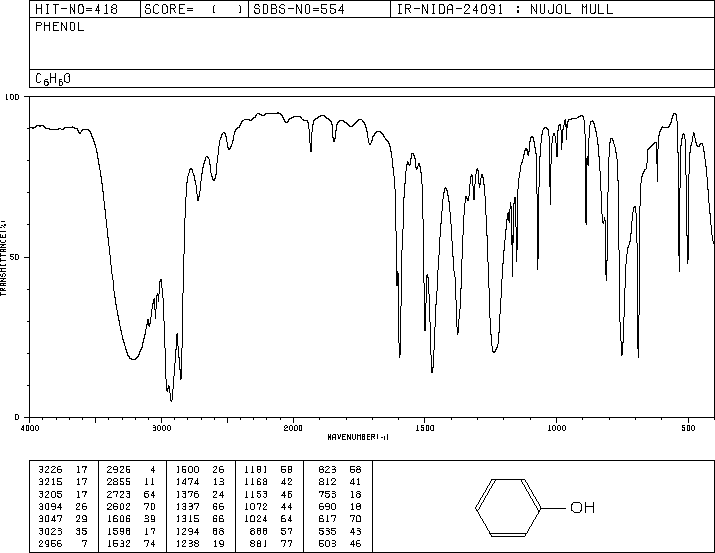Select peak value 2723 in the table

coord(119,494)
